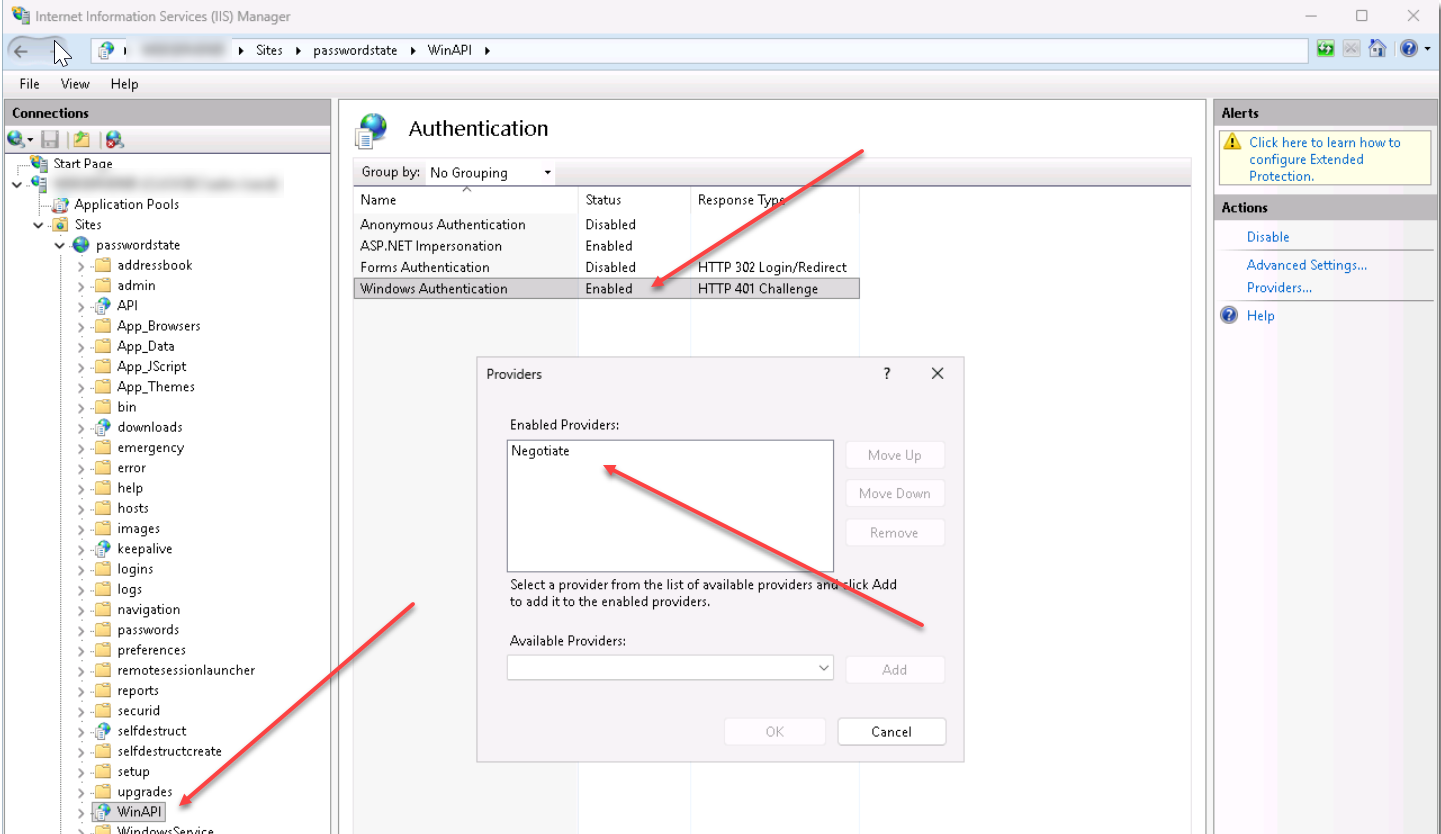Select the addressbook folder icon
The height and width of the screenshot is (834, 1441).
[102, 265]
